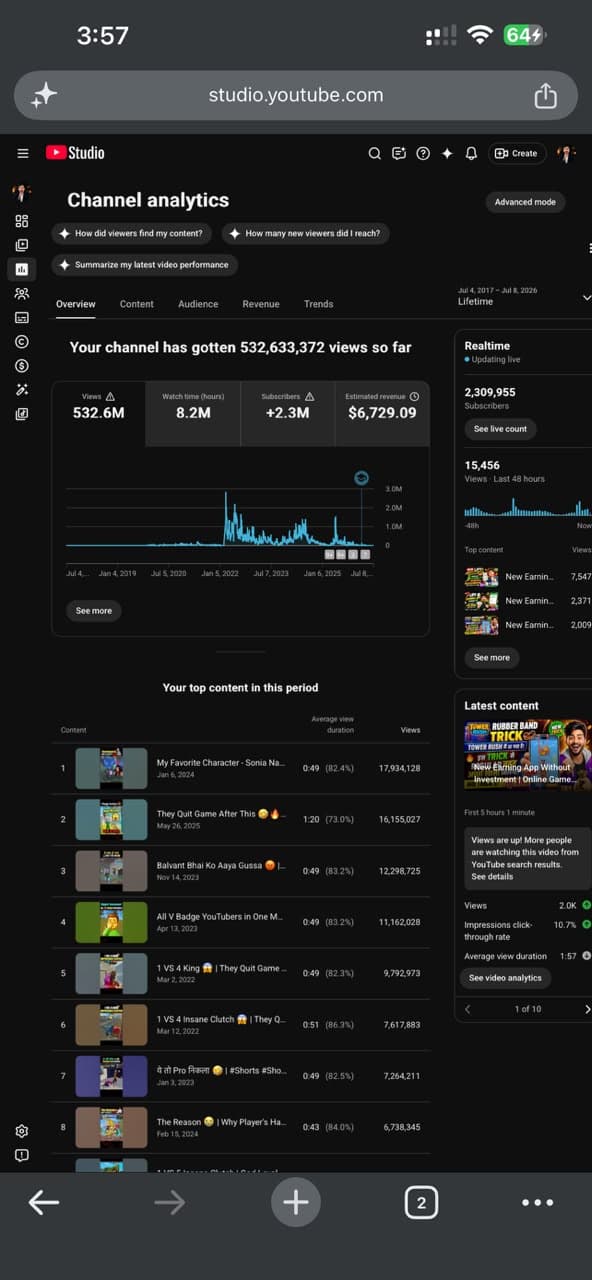Open Copyright icon in sidebar
Image resolution: width=592 pixels, height=1280 pixels.
pos(22,342)
